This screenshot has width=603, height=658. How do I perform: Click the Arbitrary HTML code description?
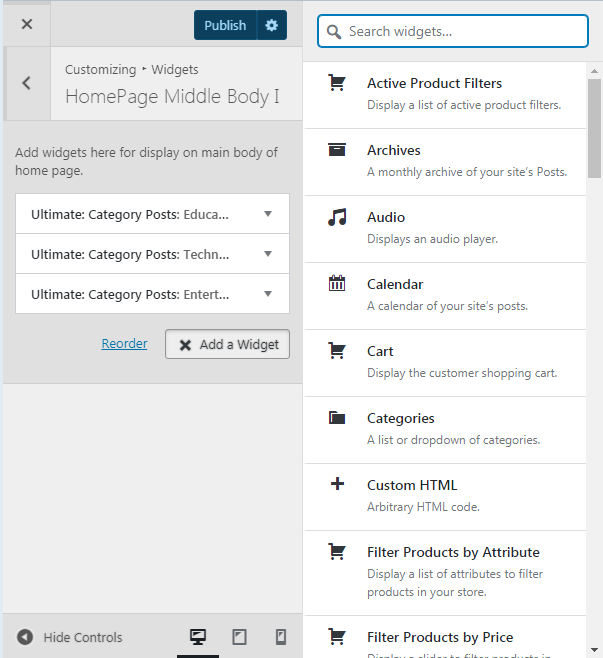(423, 507)
